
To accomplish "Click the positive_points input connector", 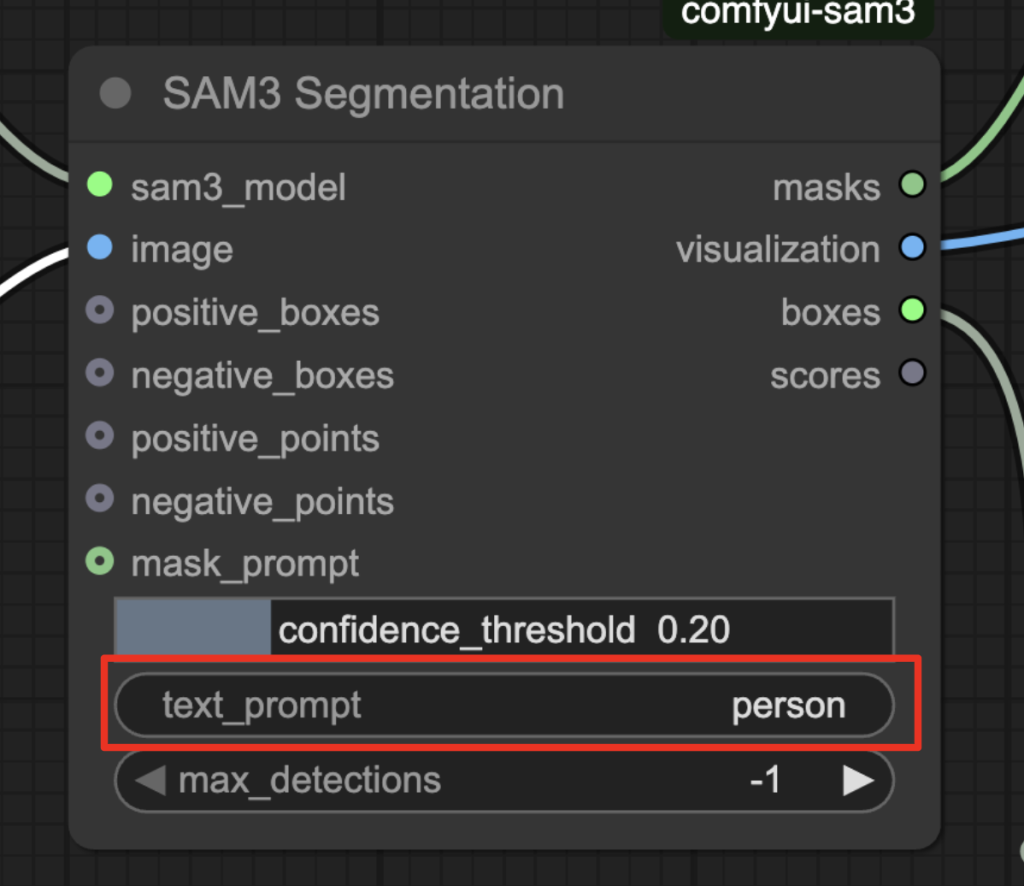I will tap(99, 438).
